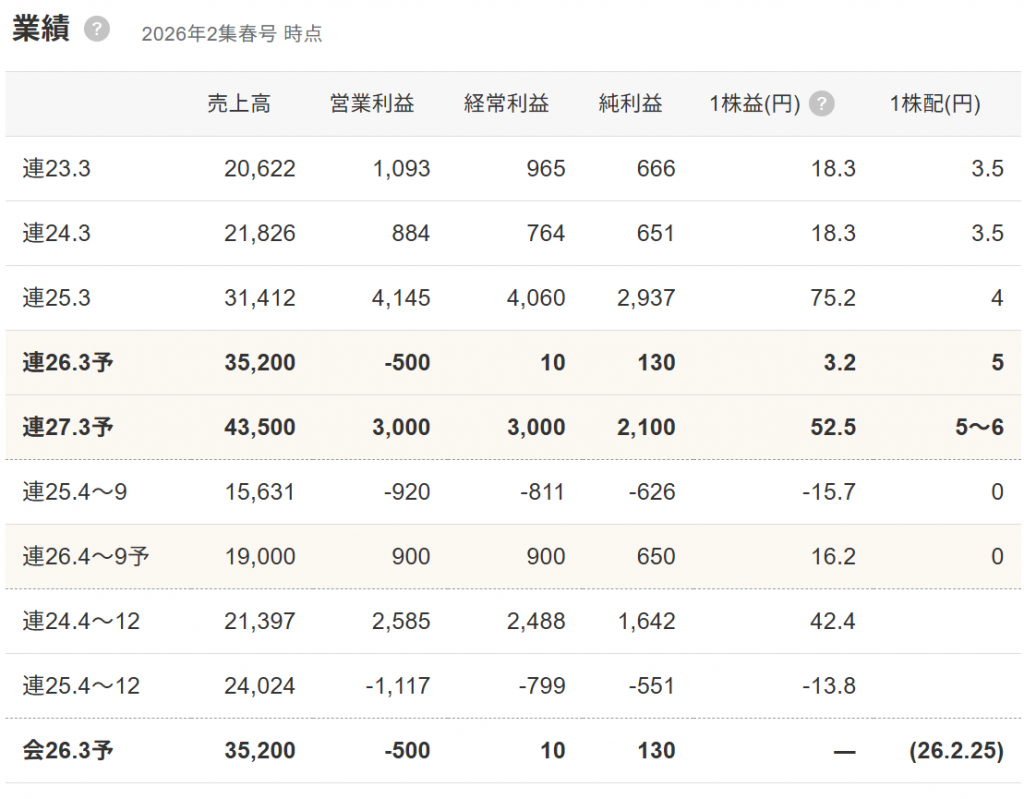Select the 会26.3予 company forecast row label
This screenshot has height=799, width=1024.
click(68, 751)
